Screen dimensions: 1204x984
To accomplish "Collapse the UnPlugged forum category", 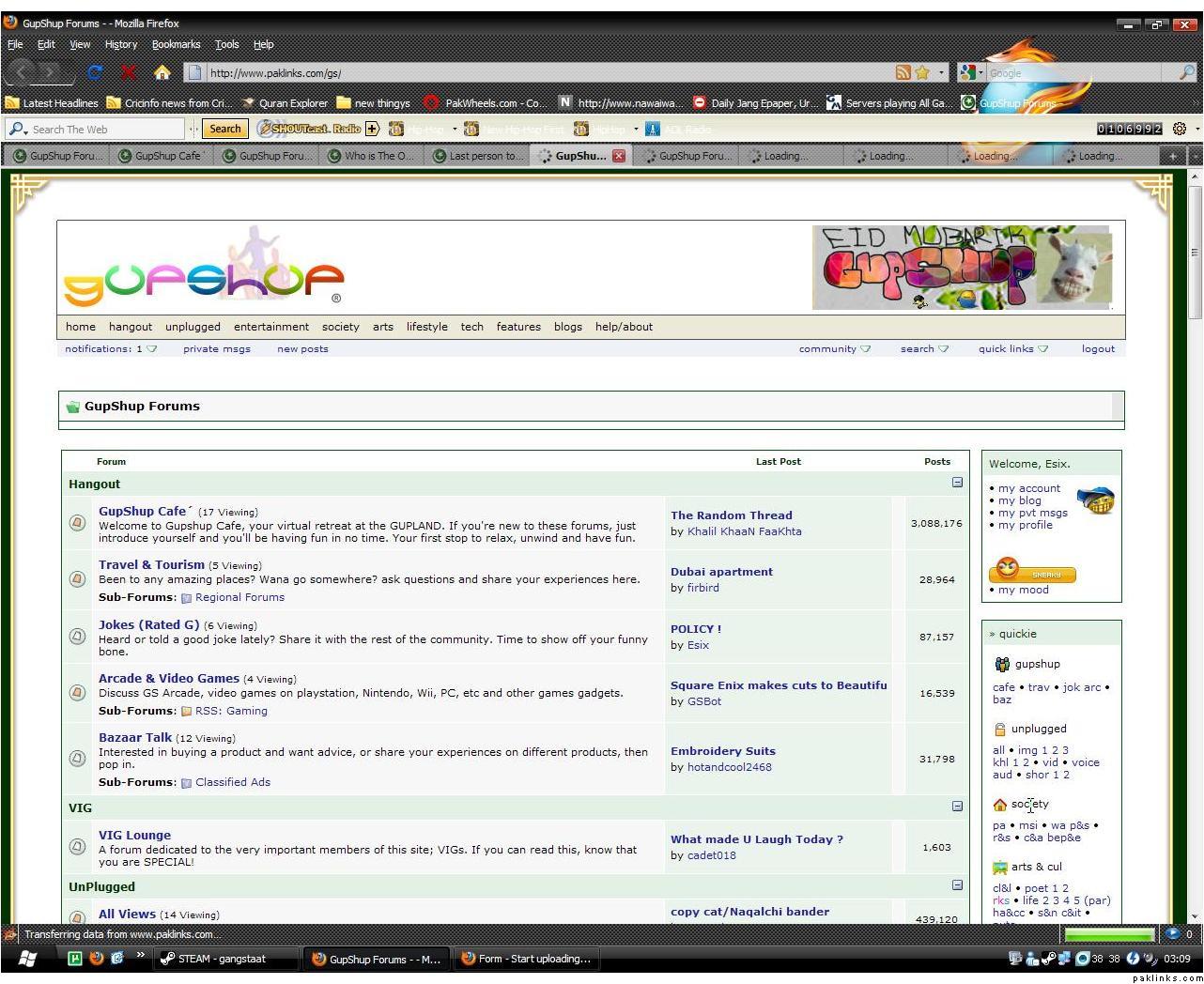I will pos(957,884).
